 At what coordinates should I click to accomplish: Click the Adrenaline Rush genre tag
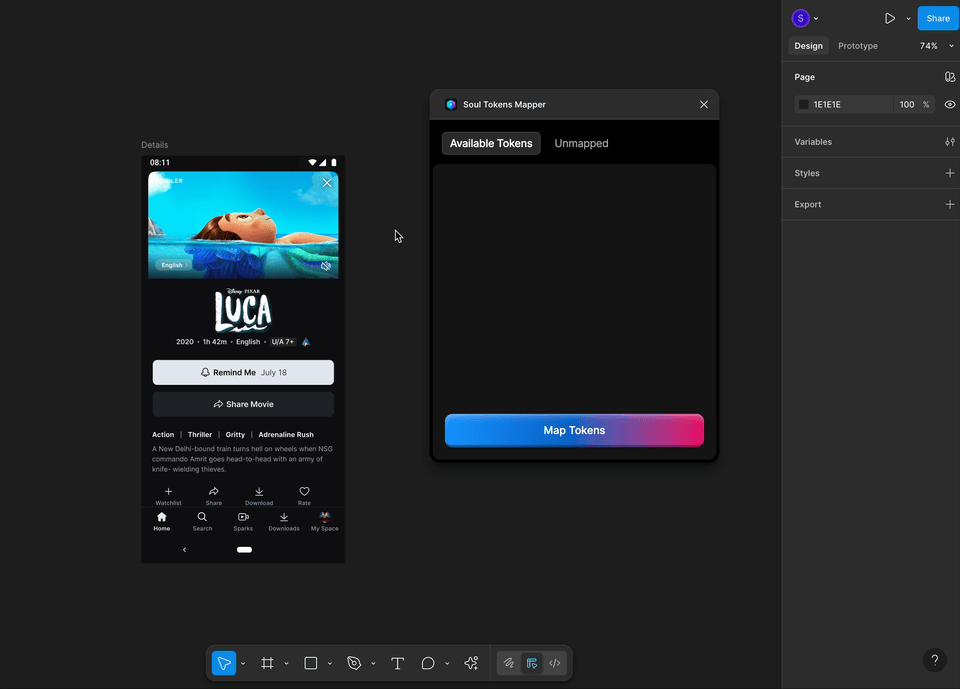point(286,435)
